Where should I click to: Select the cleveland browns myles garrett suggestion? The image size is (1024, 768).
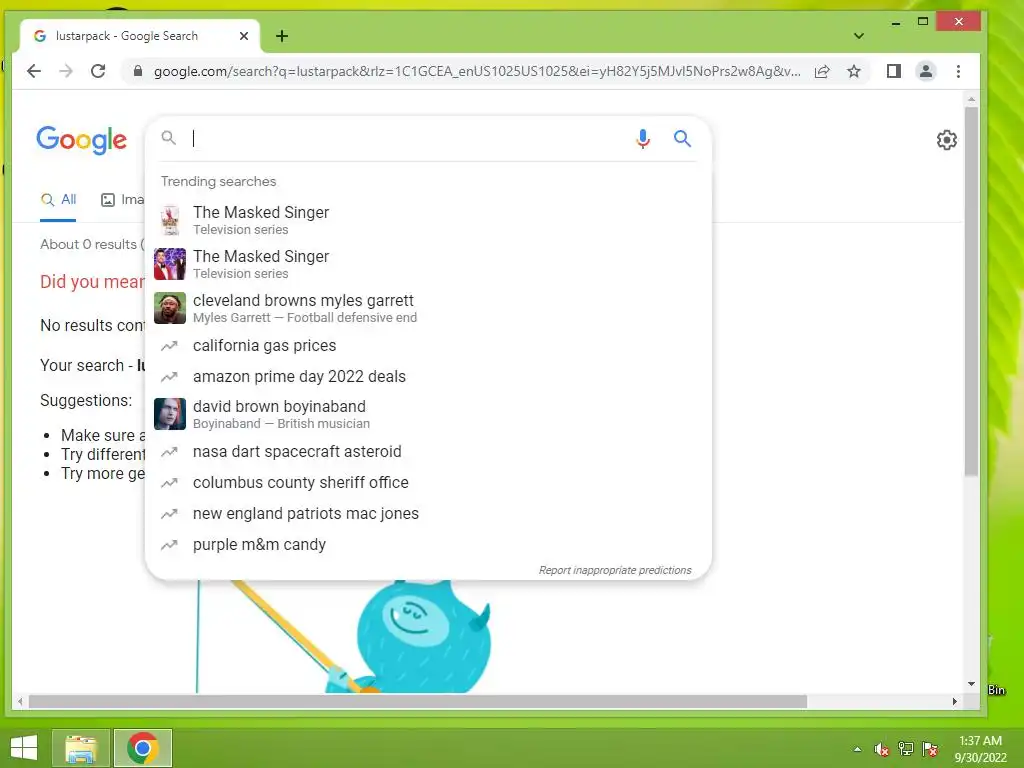tap(428, 308)
